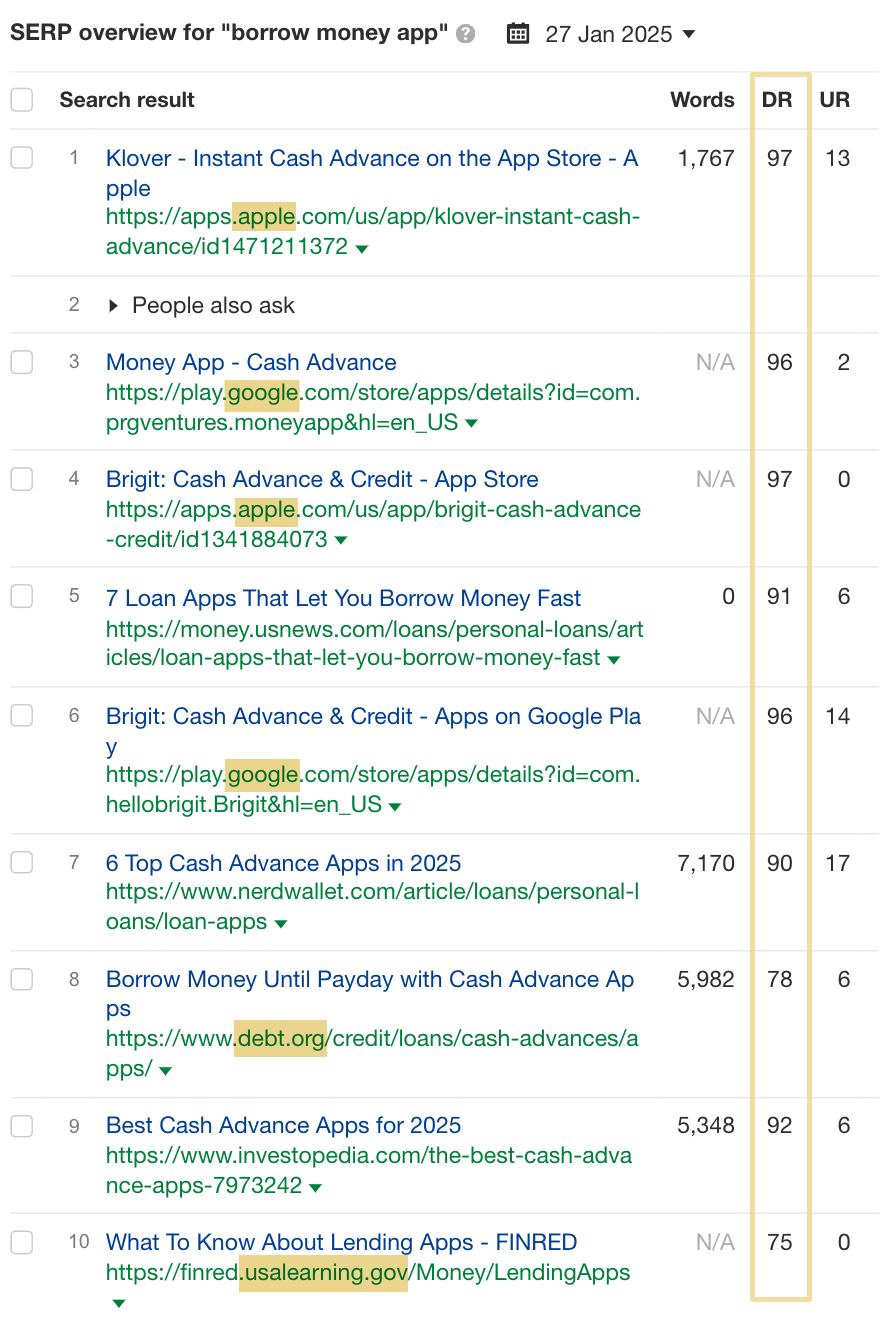880x1329 pixels.
Task: Open URL dropdown for hellobrigit Google Play link
Action: [395, 806]
